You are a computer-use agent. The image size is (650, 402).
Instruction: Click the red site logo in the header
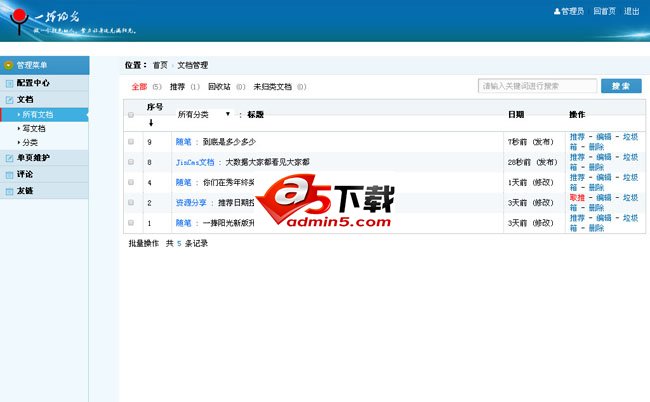click(x=18, y=21)
